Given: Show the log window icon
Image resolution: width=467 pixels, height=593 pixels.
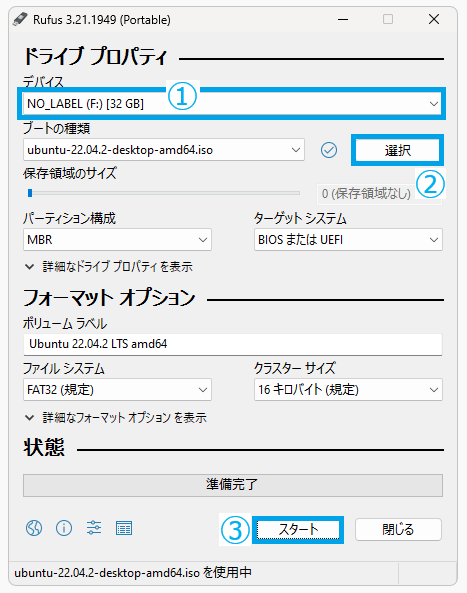Looking at the screenshot, I should click(x=124, y=528).
